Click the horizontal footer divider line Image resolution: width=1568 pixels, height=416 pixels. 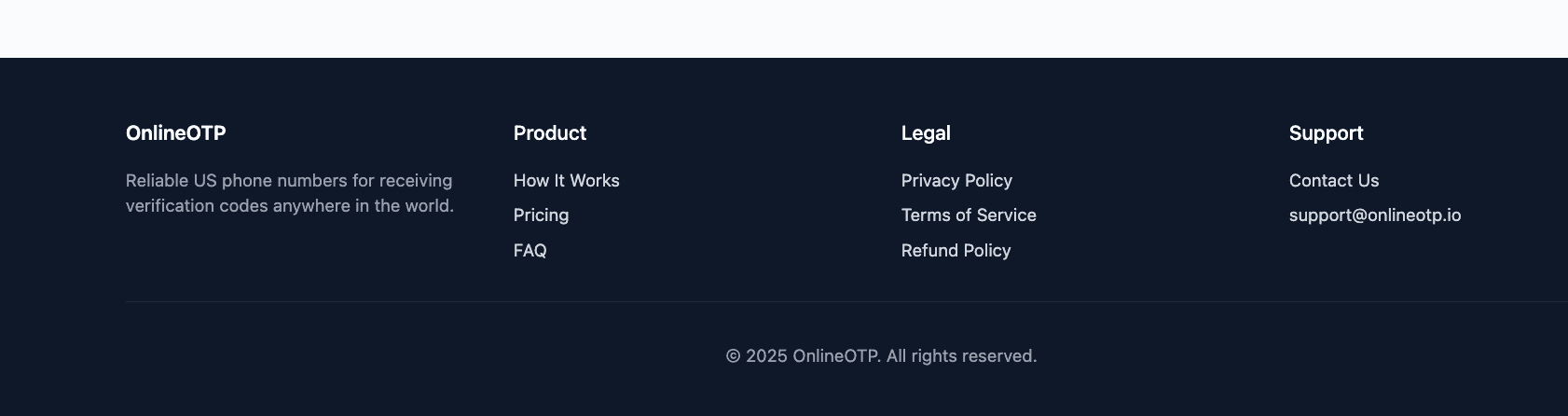tap(839, 301)
